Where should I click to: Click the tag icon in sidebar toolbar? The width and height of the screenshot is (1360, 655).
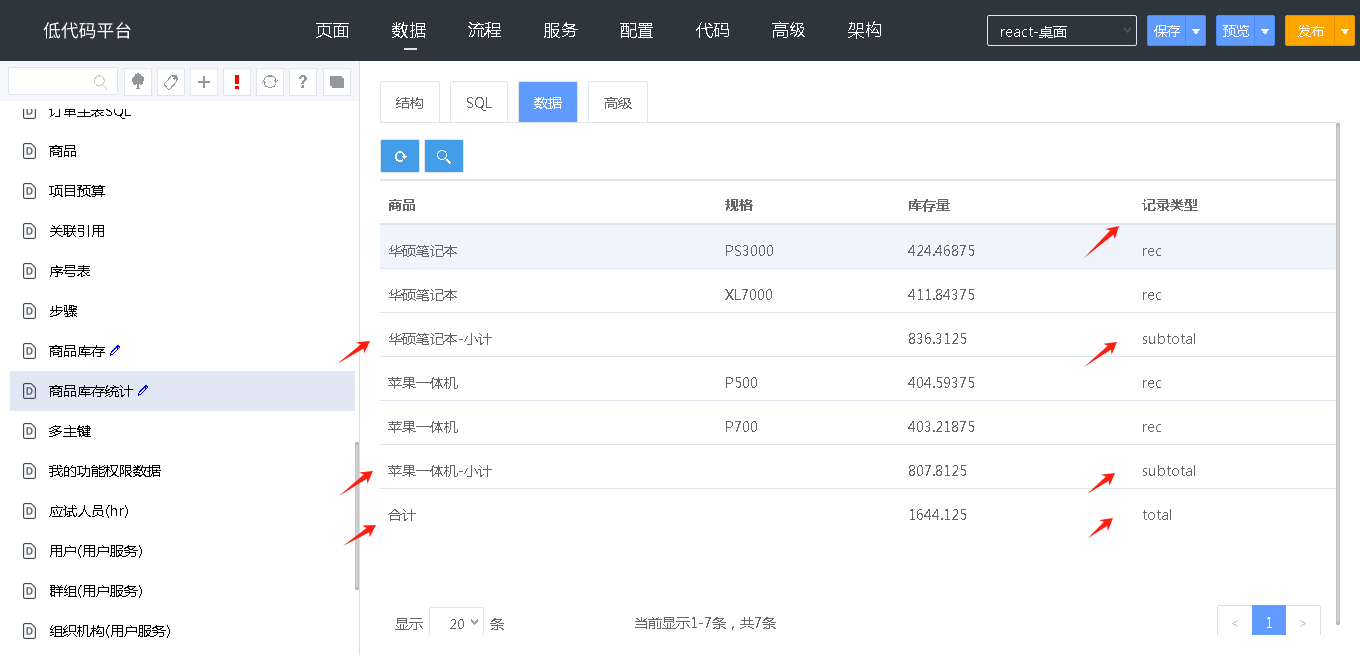coord(171,82)
